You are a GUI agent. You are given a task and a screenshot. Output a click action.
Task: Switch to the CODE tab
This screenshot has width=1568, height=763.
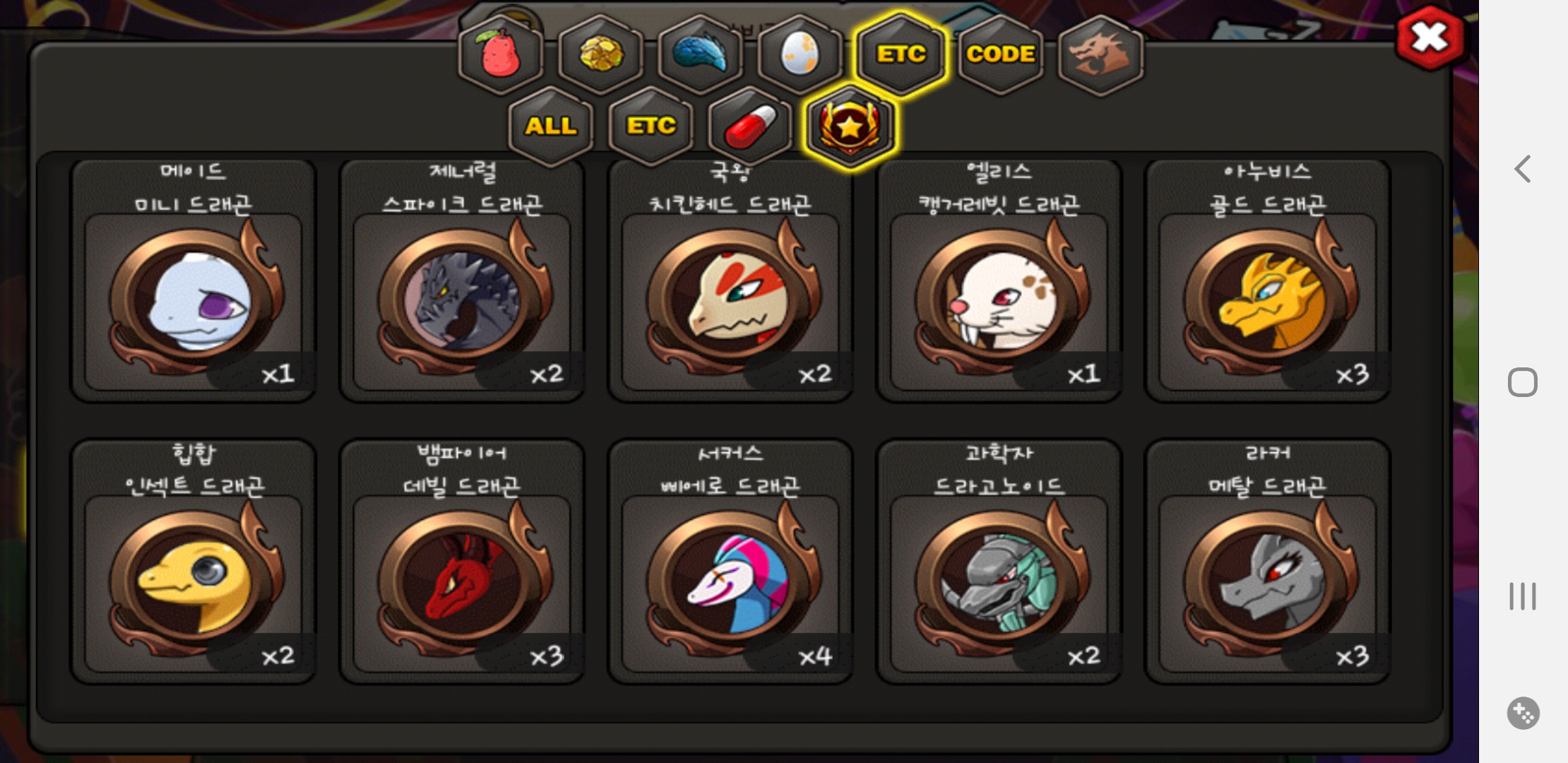1001,54
